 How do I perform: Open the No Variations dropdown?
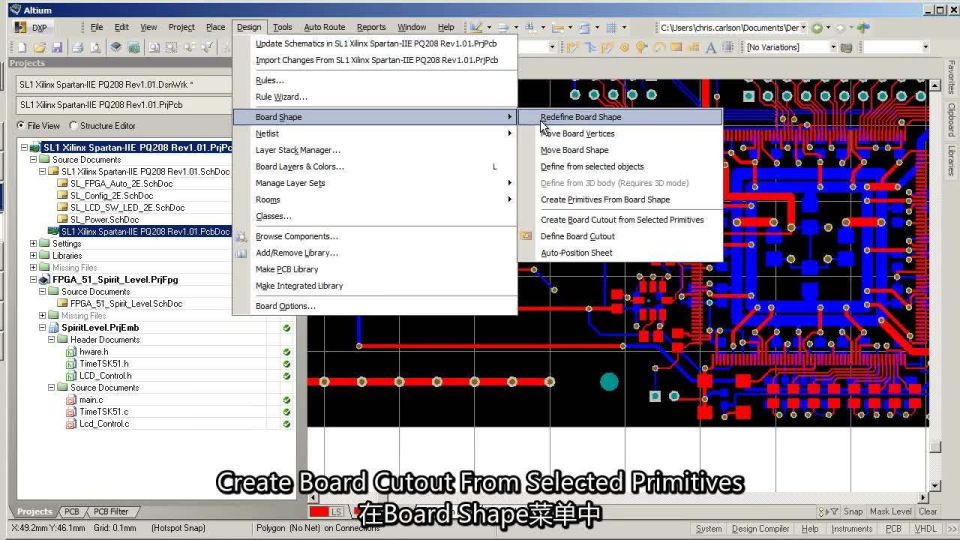pos(833,47)
